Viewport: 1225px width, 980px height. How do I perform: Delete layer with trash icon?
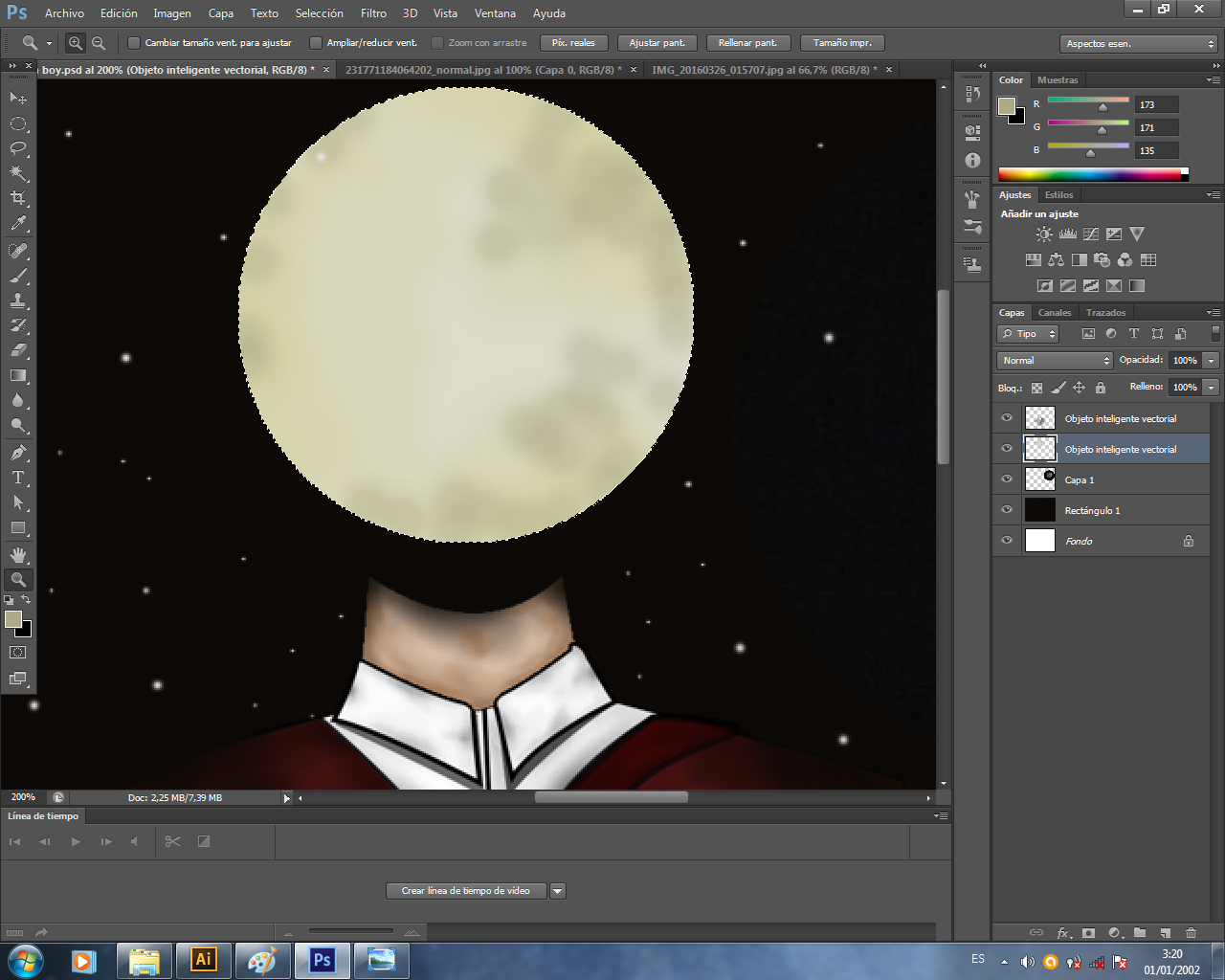pyautogui.click(x=1191, y=932)
